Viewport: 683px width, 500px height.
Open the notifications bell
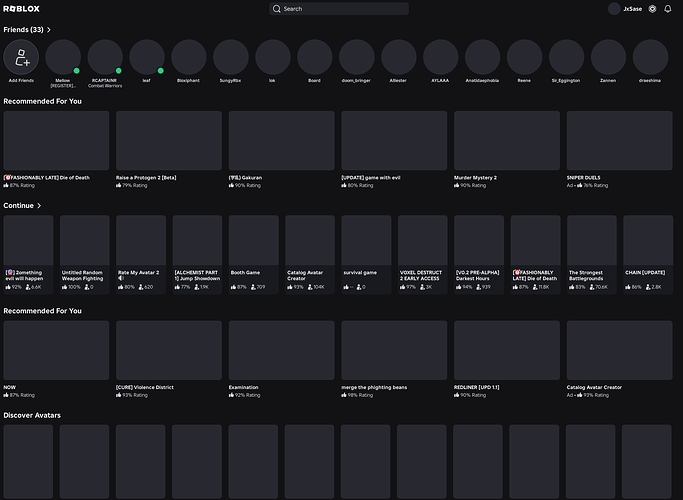[668, 9]
